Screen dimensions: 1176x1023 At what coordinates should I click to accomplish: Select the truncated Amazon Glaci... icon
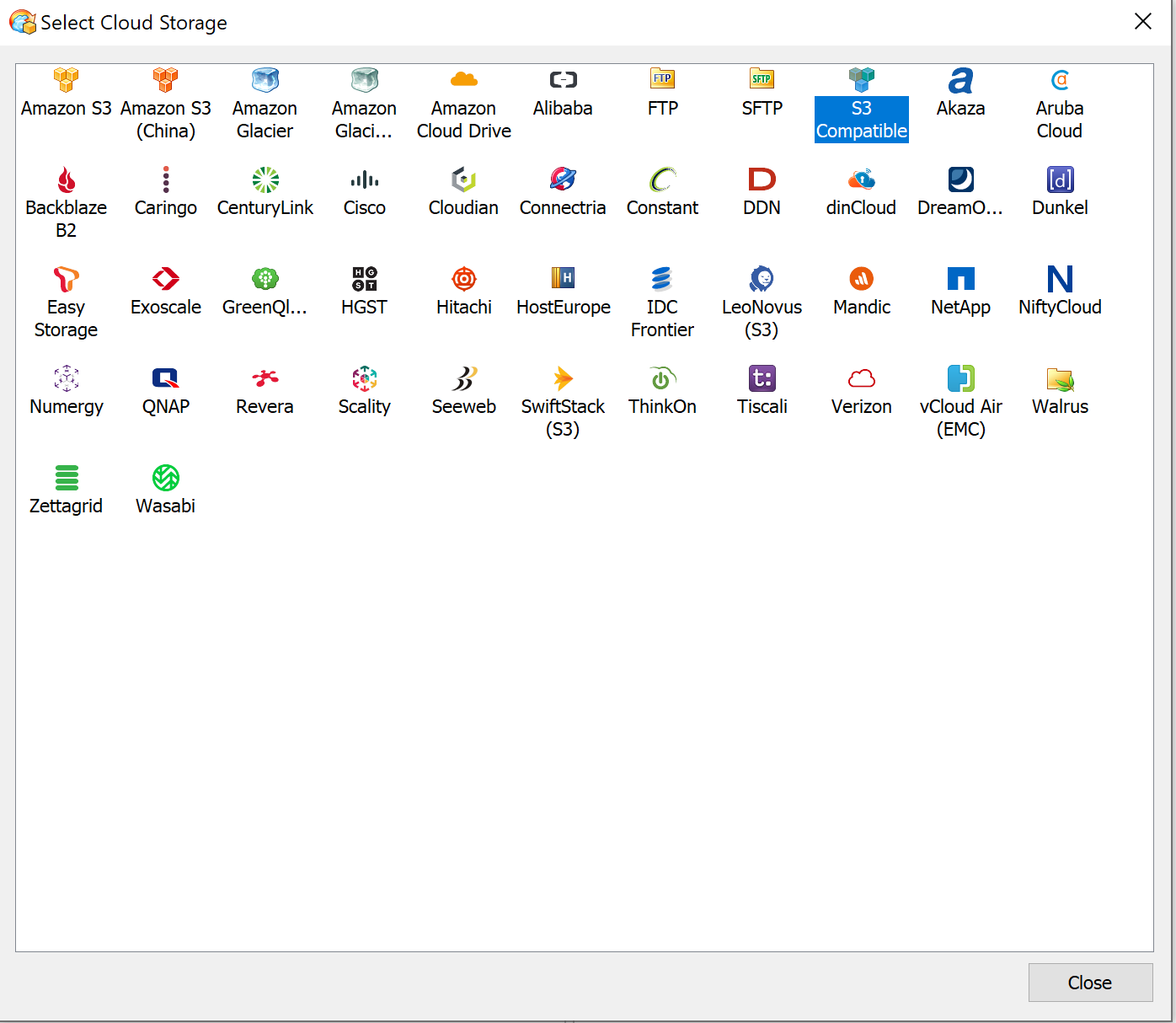pyautogui.click(x=364, y=80)
